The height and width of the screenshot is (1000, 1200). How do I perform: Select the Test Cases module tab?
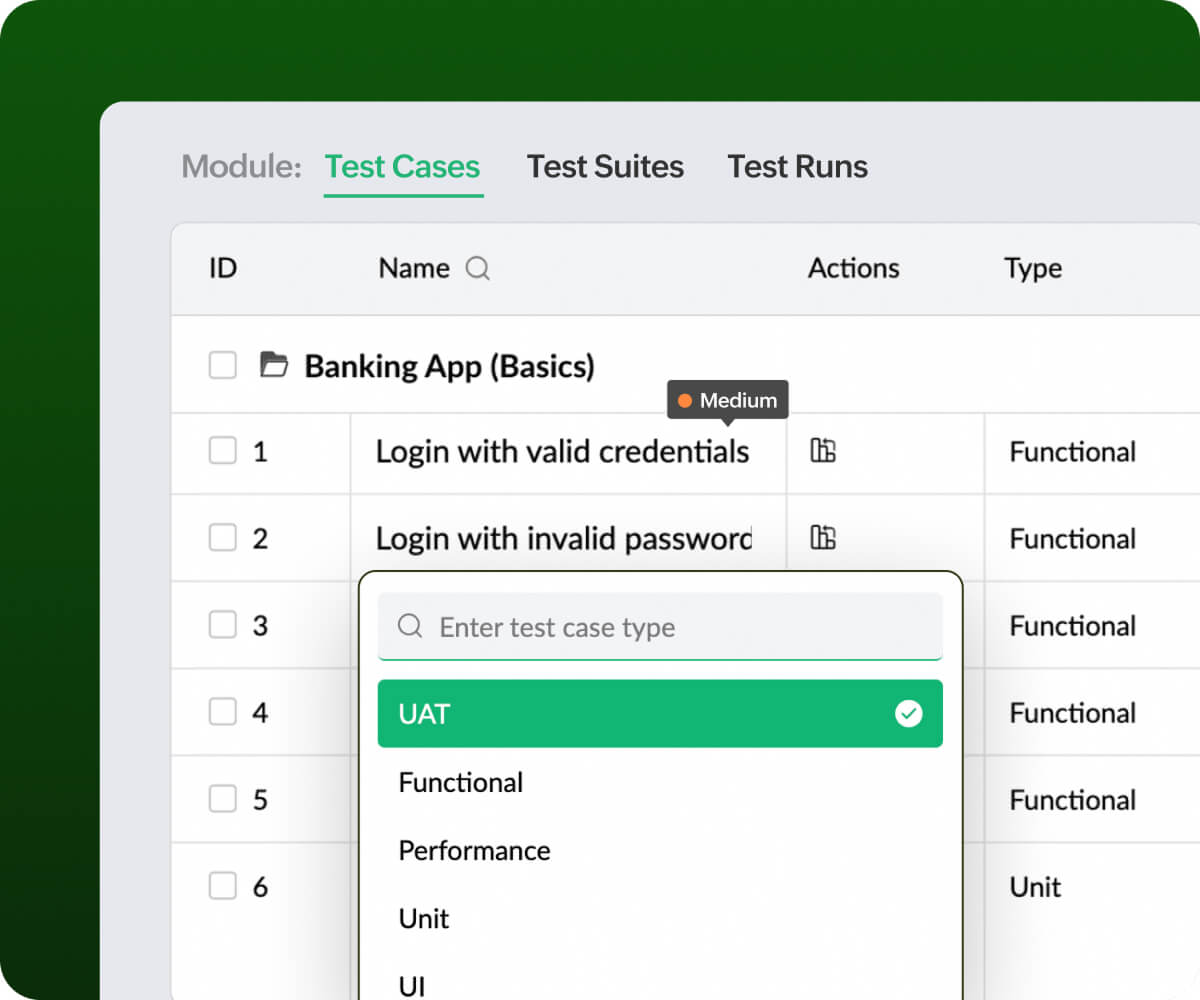[x=403, y=166]
